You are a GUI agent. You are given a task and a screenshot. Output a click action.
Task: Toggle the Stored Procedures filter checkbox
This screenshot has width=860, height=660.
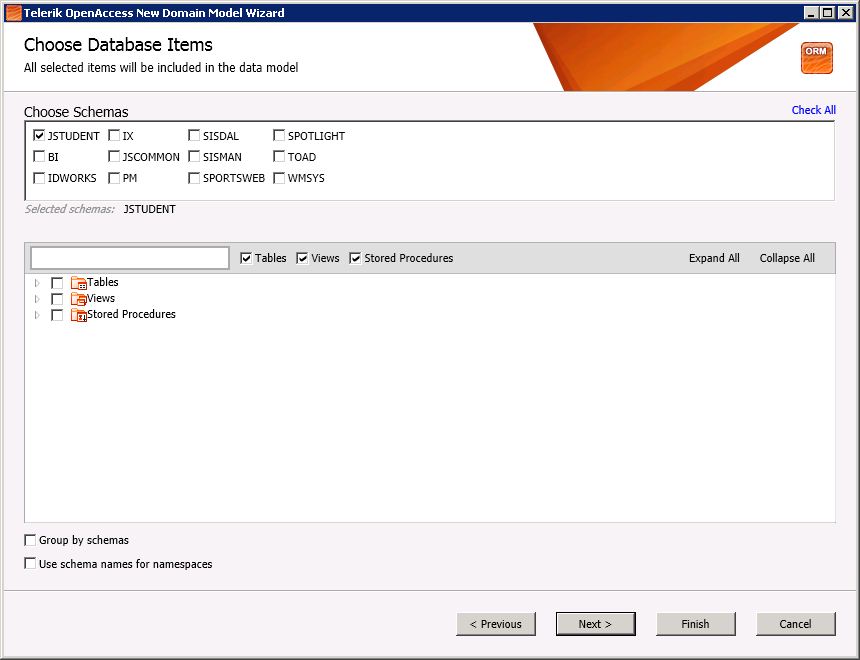(x=355, y=258)
